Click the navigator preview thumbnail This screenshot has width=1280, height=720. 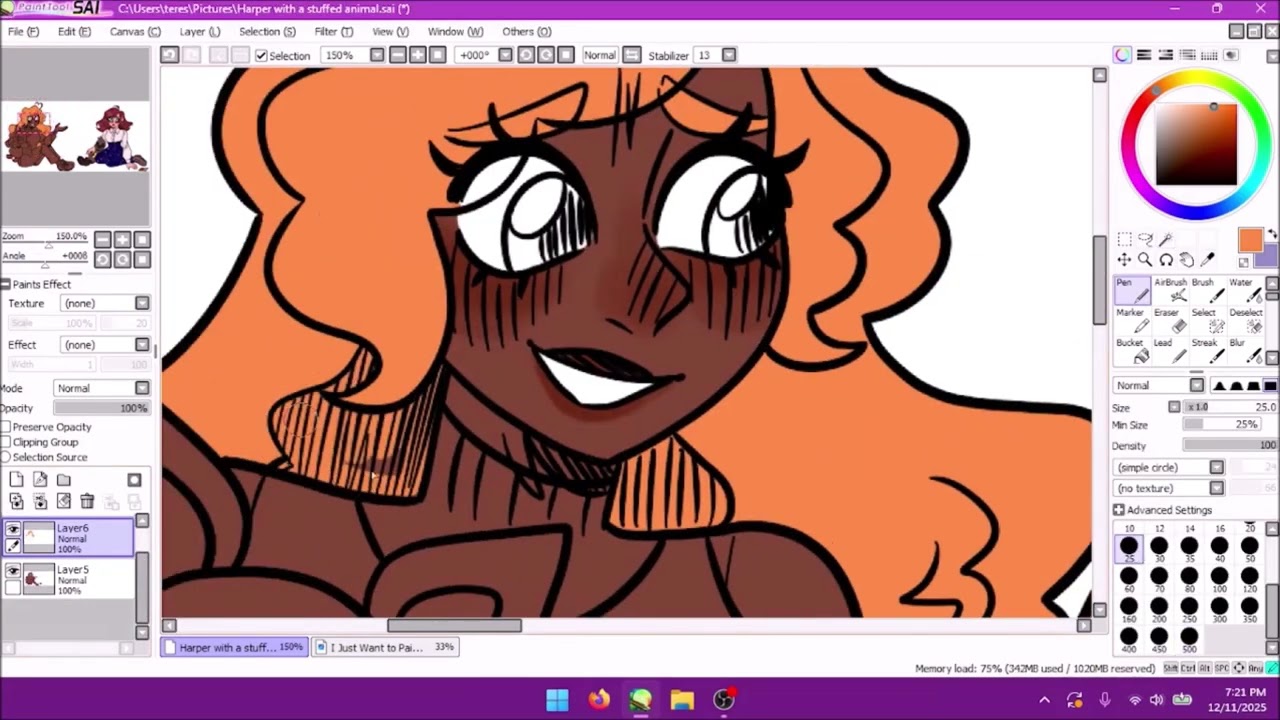pyautogui.click(x=75, y=137)
